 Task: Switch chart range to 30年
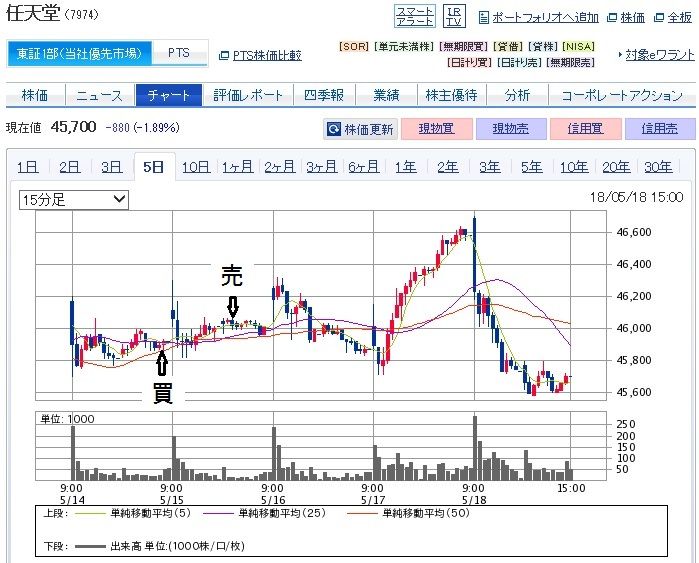(x=658, y=167)
